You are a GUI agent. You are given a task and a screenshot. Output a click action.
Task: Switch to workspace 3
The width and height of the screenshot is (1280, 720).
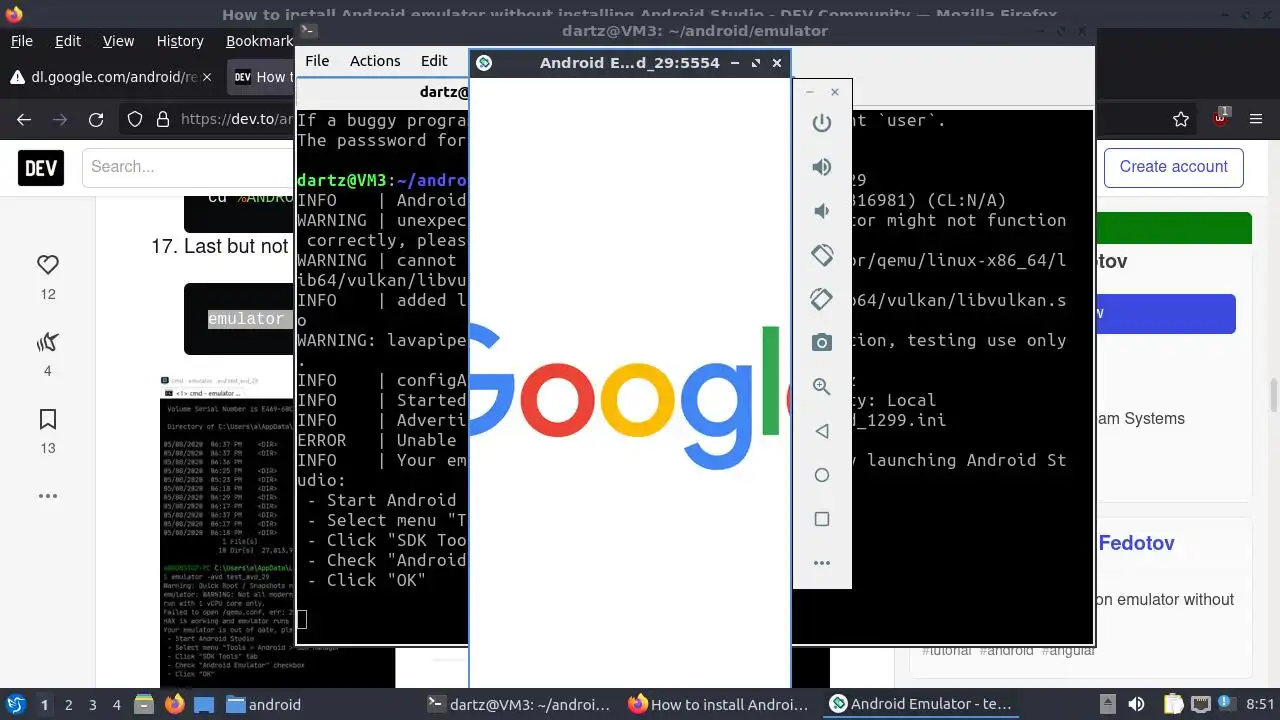click(92, 705)
